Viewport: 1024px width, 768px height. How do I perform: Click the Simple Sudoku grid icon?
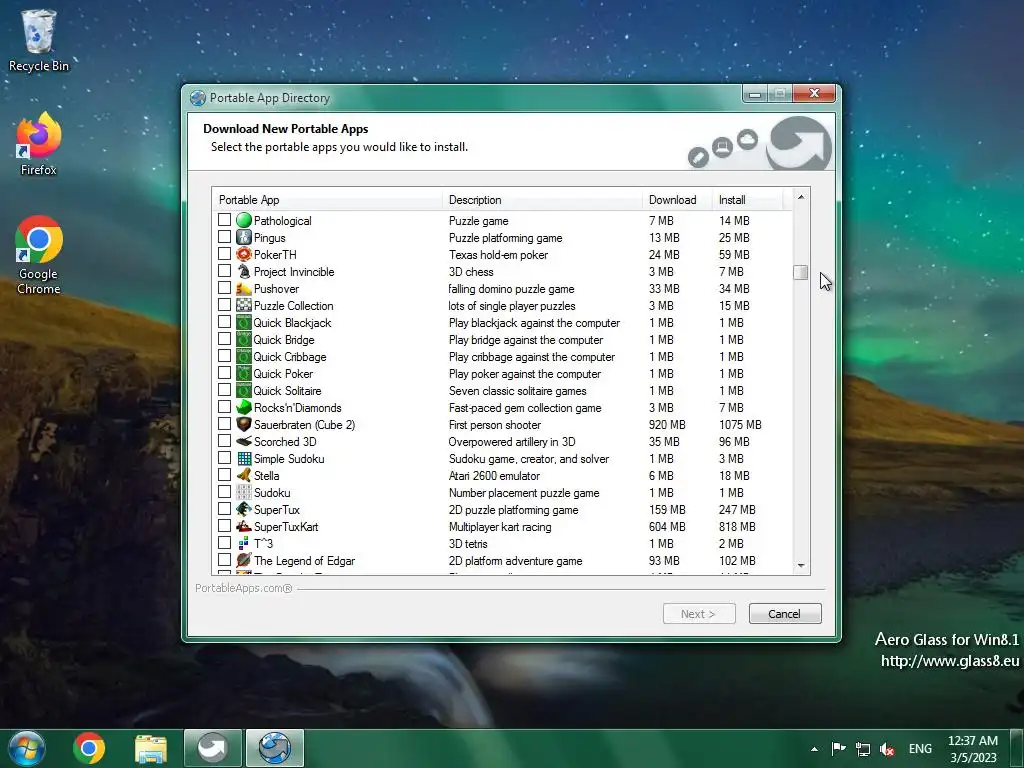click(244, 458)
